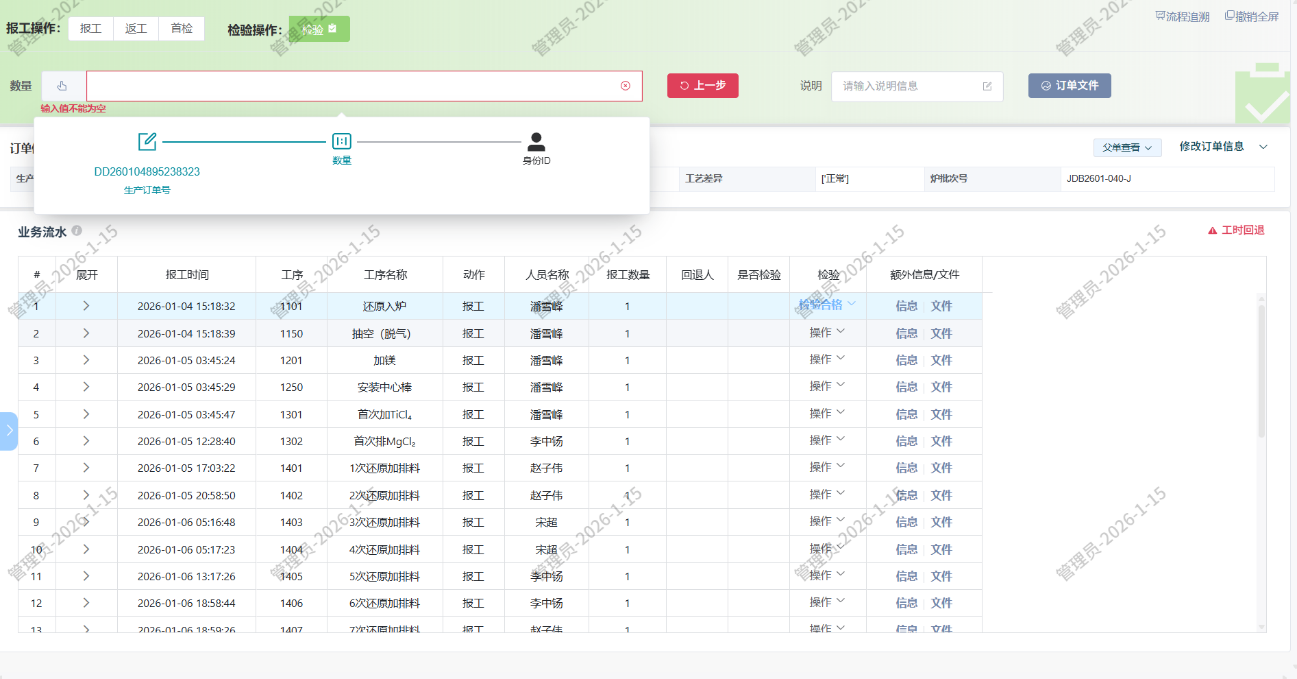This screenshot has height=679, width=1297.
Task: Open the 父单查看 dropdown
Action: (1126, 148)
